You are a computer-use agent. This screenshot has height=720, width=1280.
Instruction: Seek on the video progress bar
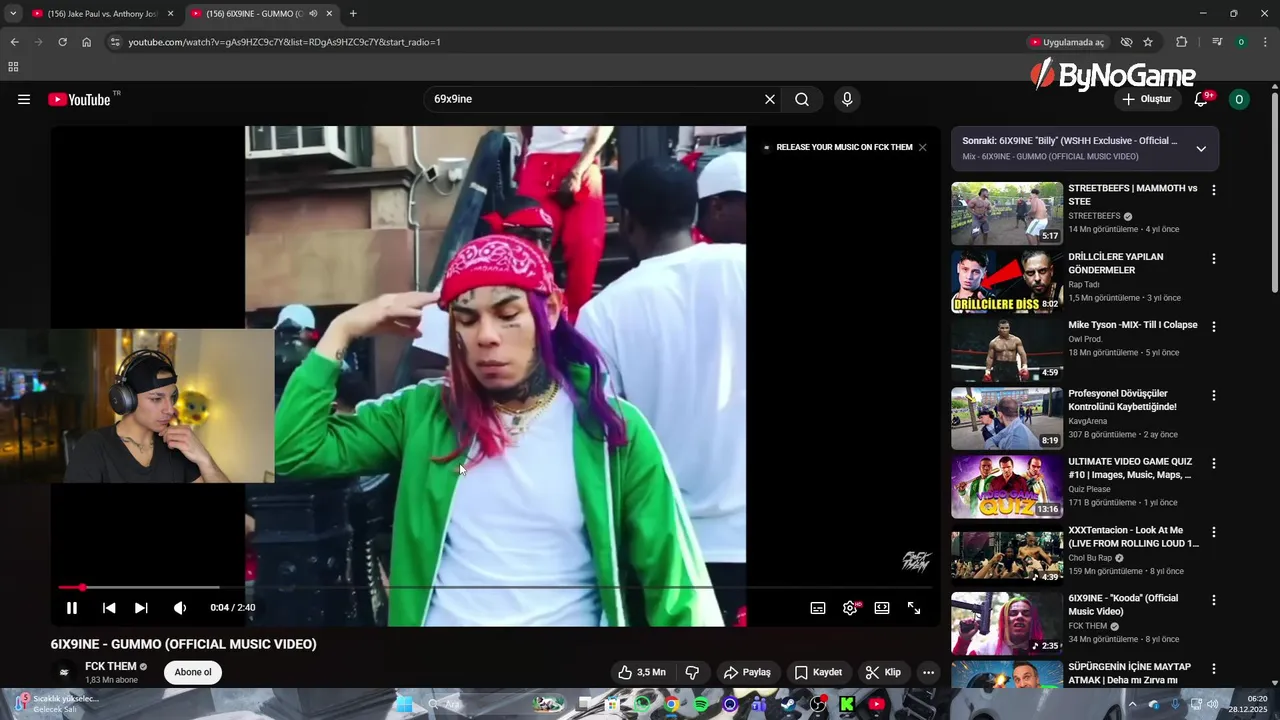(x=495, y=587)
